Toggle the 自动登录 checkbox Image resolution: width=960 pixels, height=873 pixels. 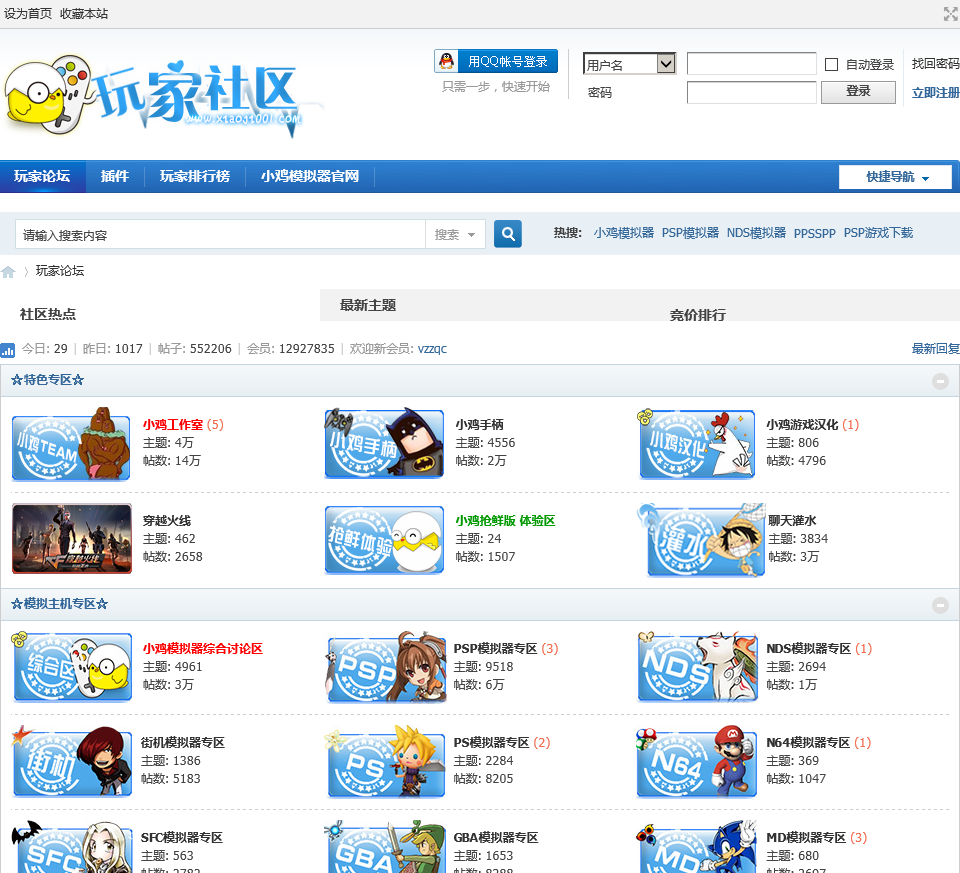[831, 64]
